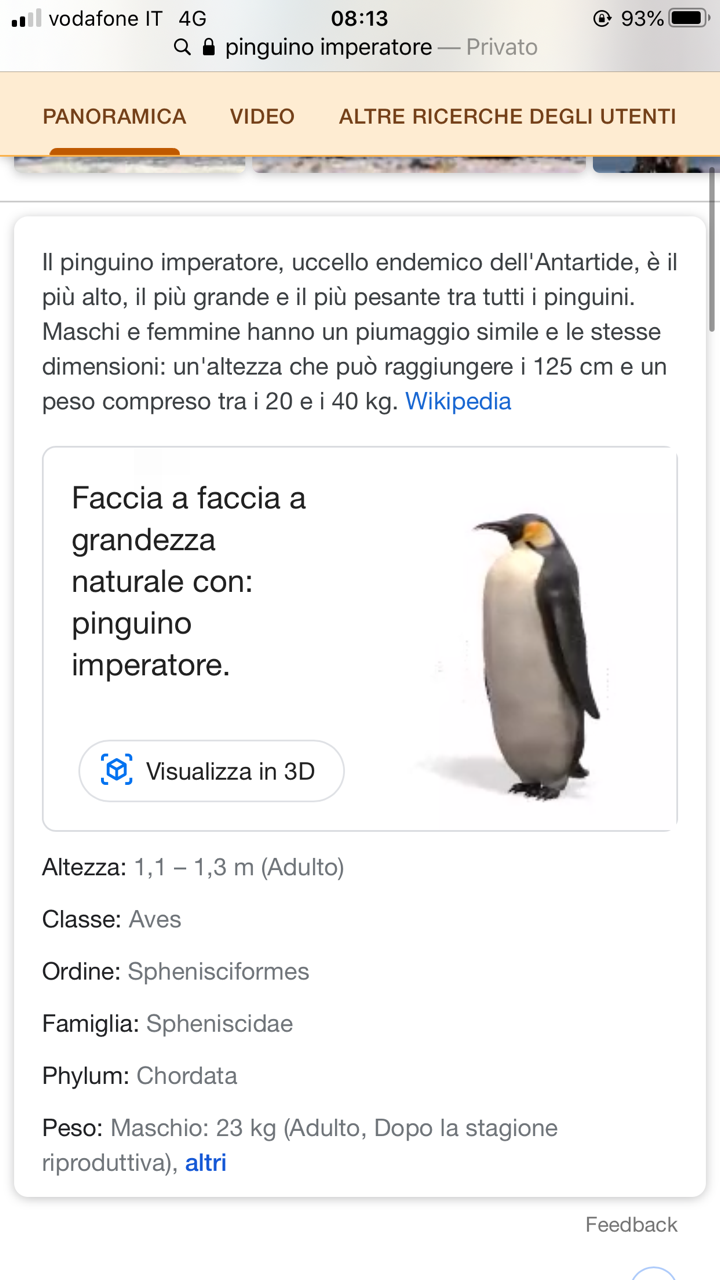Open the PANORAMICA tab
Screen dimensions: 720x1280
tap(114, 116)
